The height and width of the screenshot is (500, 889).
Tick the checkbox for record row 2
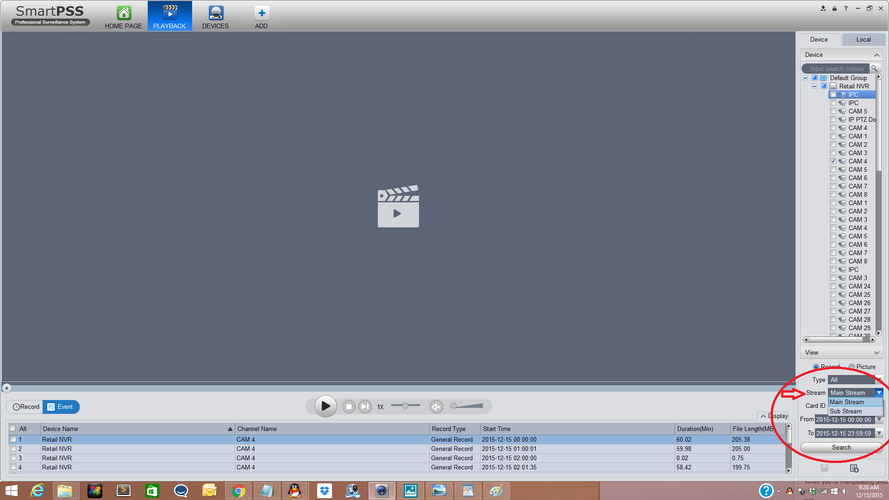point(12,448)
